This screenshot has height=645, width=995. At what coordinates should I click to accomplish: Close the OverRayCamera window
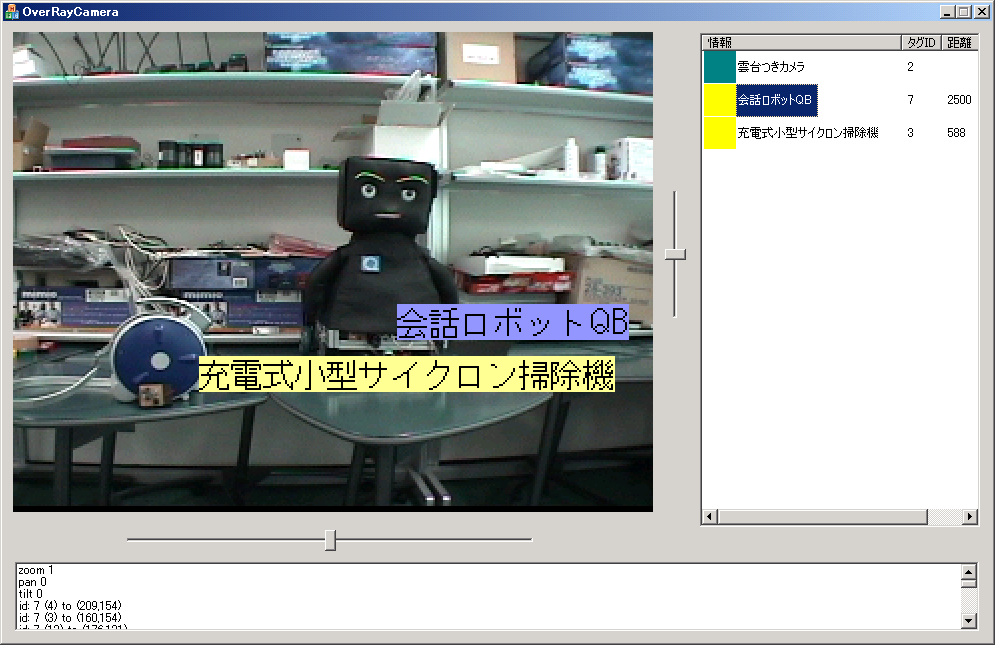[982, 12]
